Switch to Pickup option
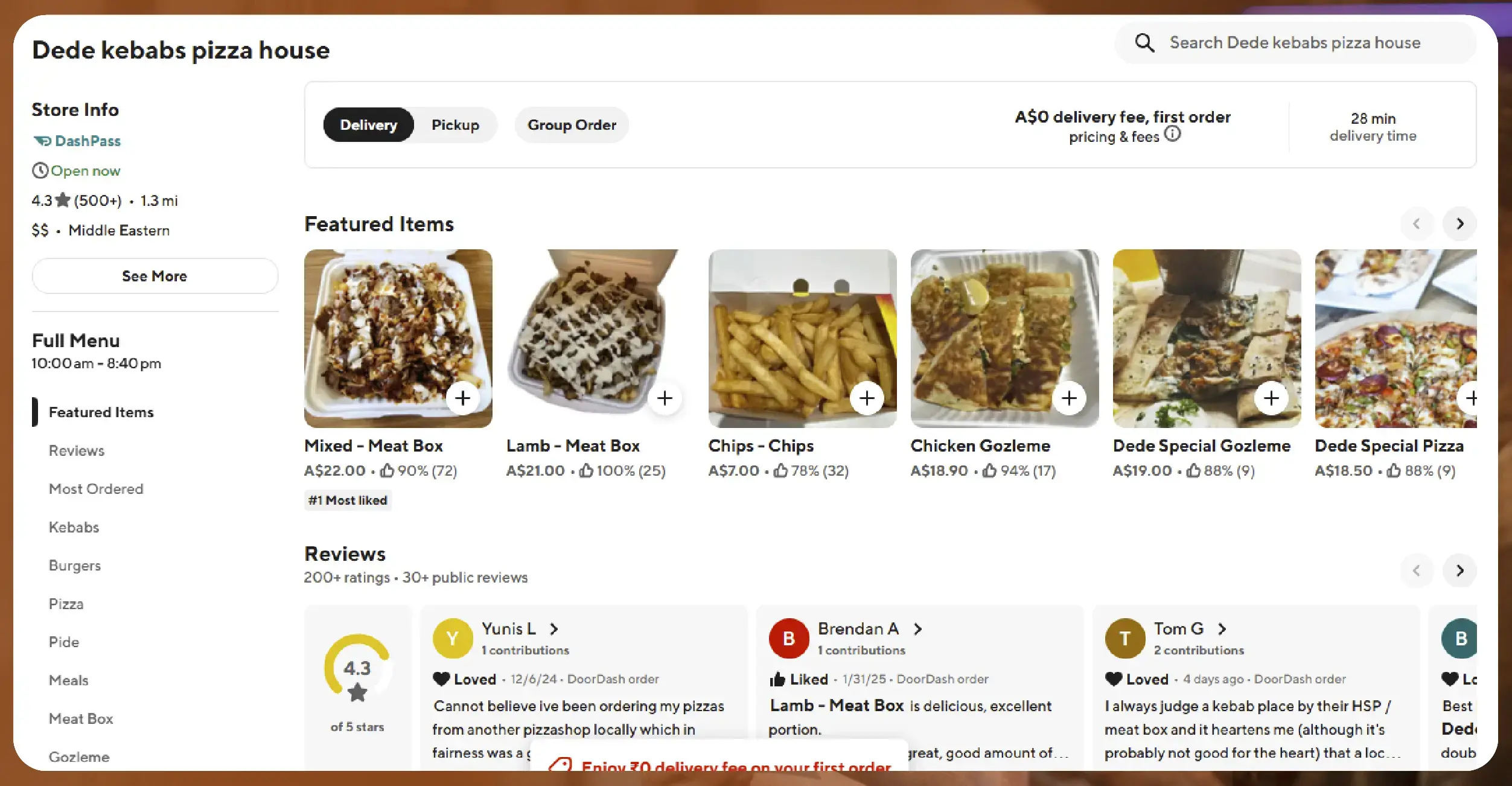 click(x=455, y=125)
